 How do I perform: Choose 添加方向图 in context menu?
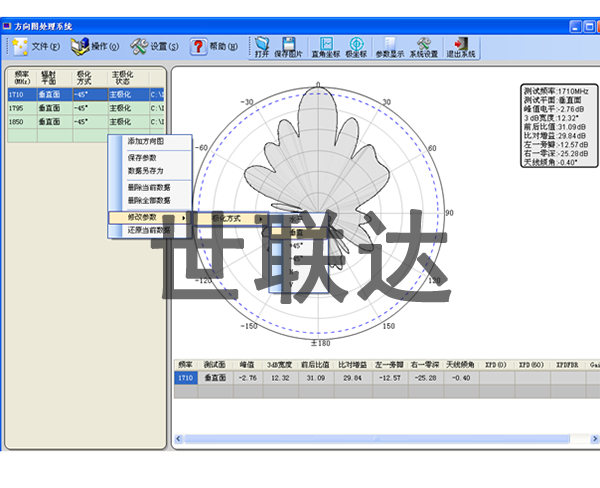[x=145, y=141]
